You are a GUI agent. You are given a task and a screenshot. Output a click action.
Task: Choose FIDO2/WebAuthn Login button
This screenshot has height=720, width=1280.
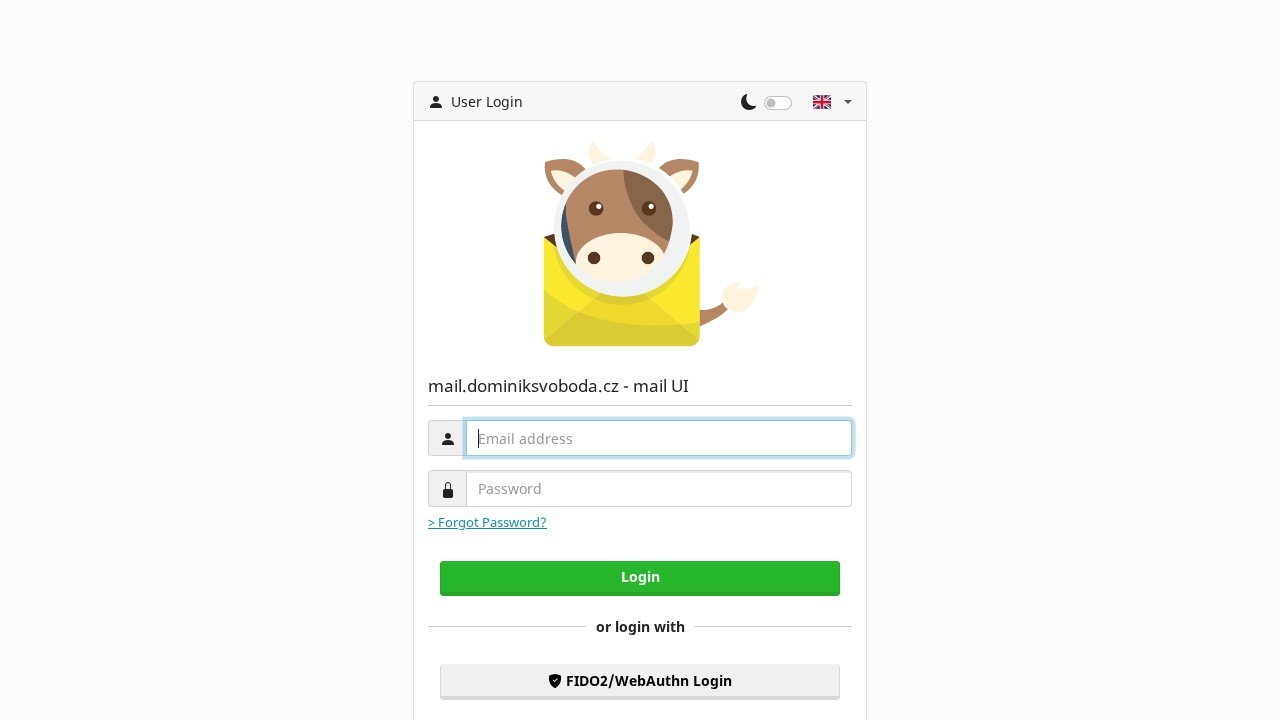640,681
